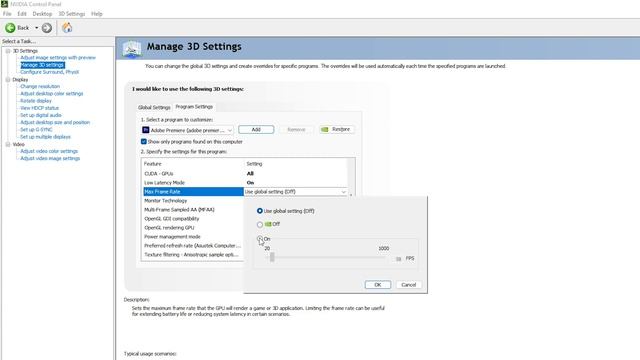640x360 pixels.
Task: Open View HDCP status page
Action: pyautogui.click(x=40, y=108)
